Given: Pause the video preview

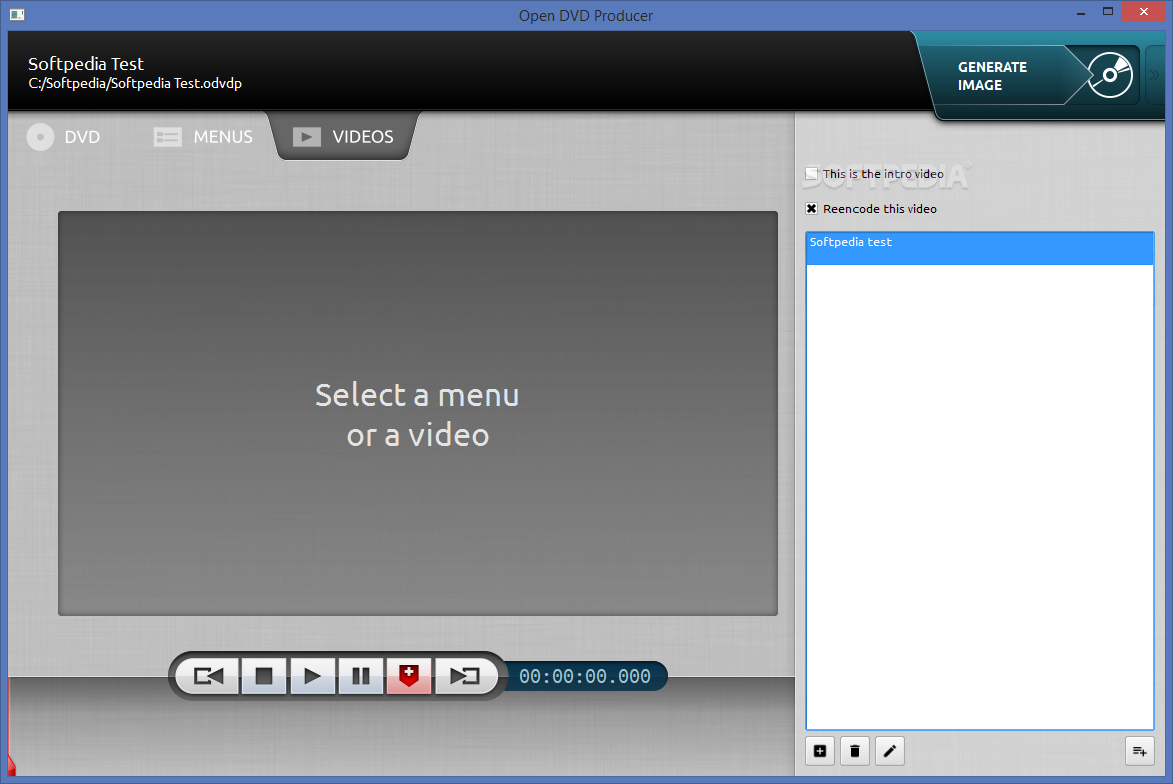Looking at the screenshot, I should (x=361, y=676).
